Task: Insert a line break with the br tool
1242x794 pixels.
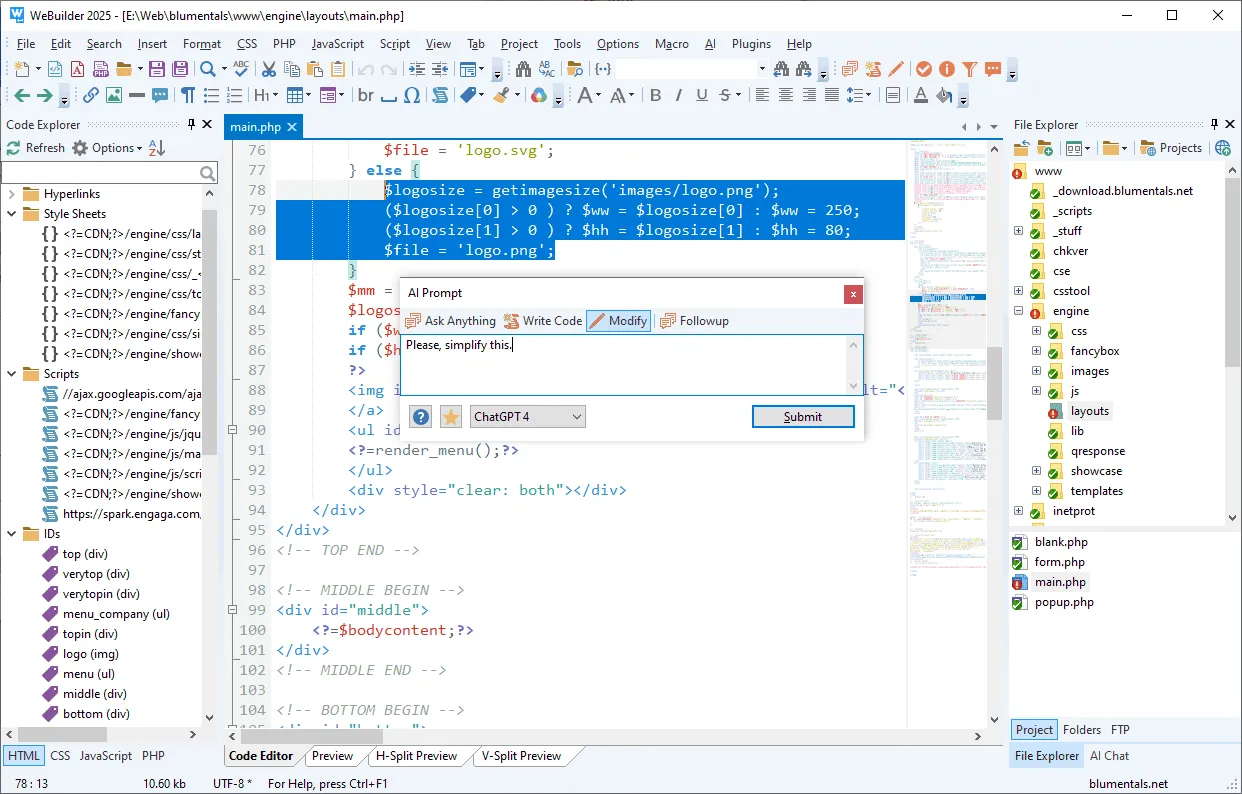Action: point(366,95)
